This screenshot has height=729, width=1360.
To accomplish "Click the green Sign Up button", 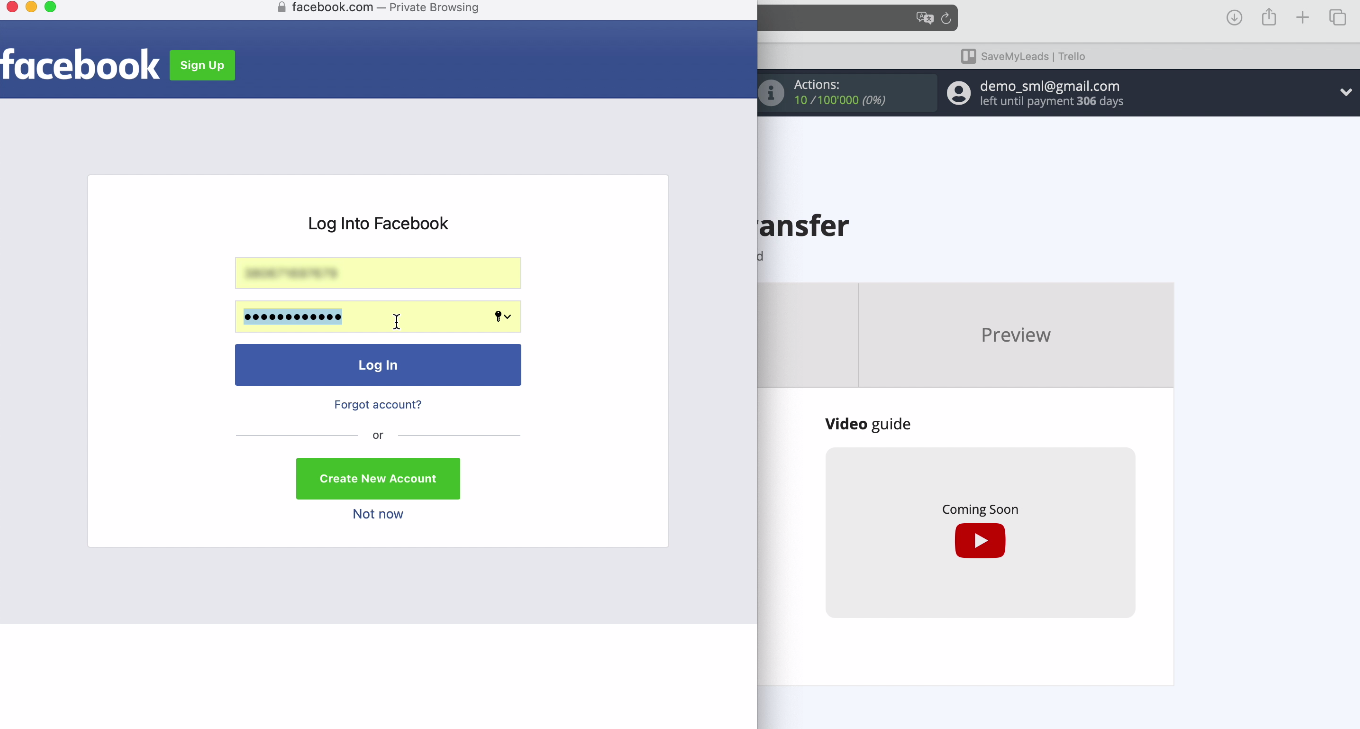I will 202,65.
